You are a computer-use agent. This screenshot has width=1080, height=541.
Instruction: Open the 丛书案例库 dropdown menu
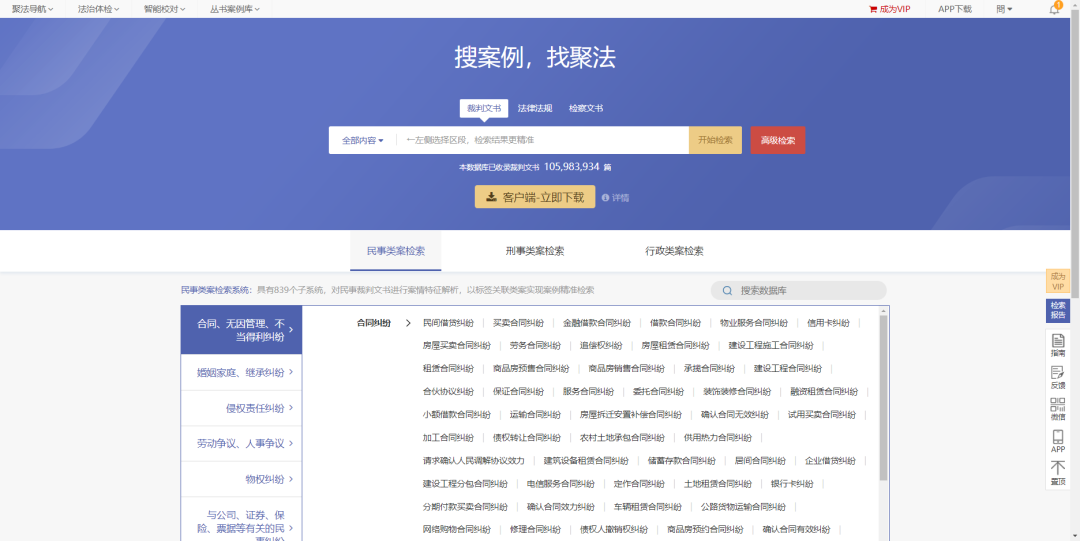pos(235,9)
